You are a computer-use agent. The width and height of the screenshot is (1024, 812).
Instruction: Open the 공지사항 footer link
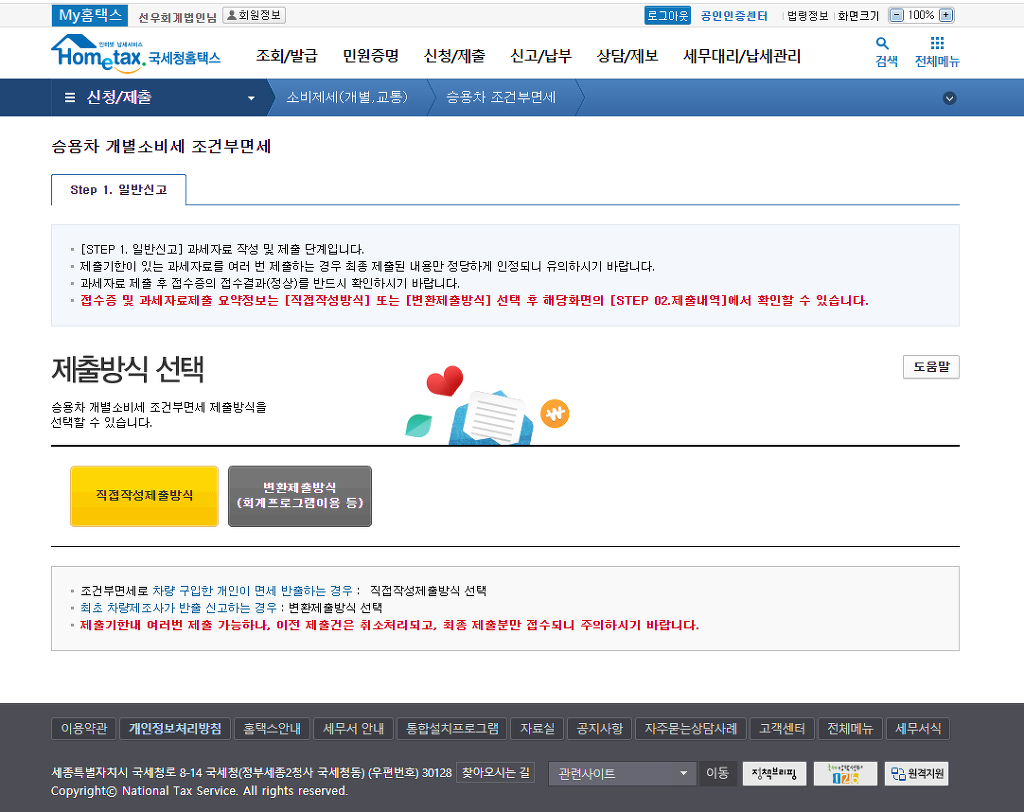click(600, 728)
